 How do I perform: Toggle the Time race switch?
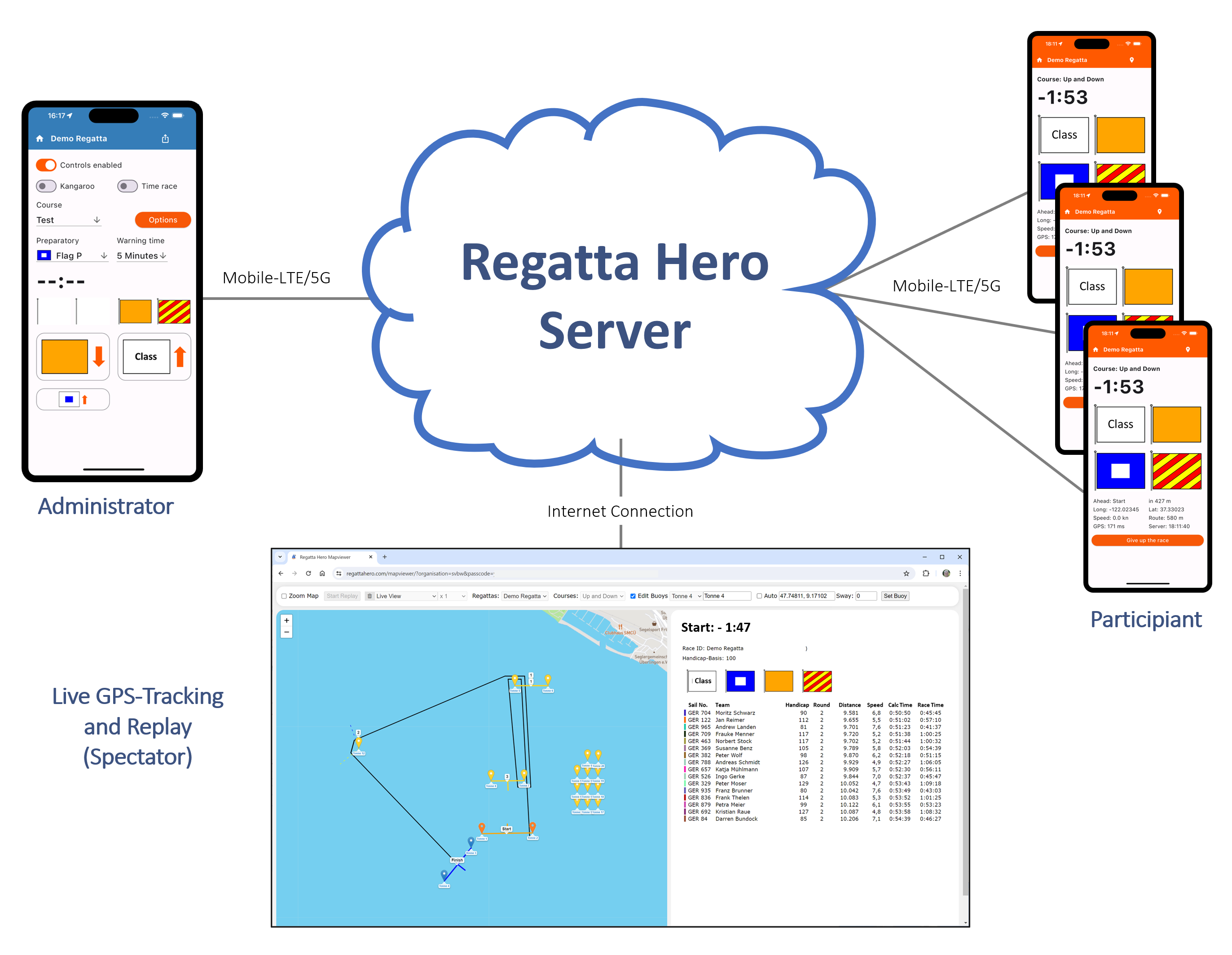click(x=128, y=186)
